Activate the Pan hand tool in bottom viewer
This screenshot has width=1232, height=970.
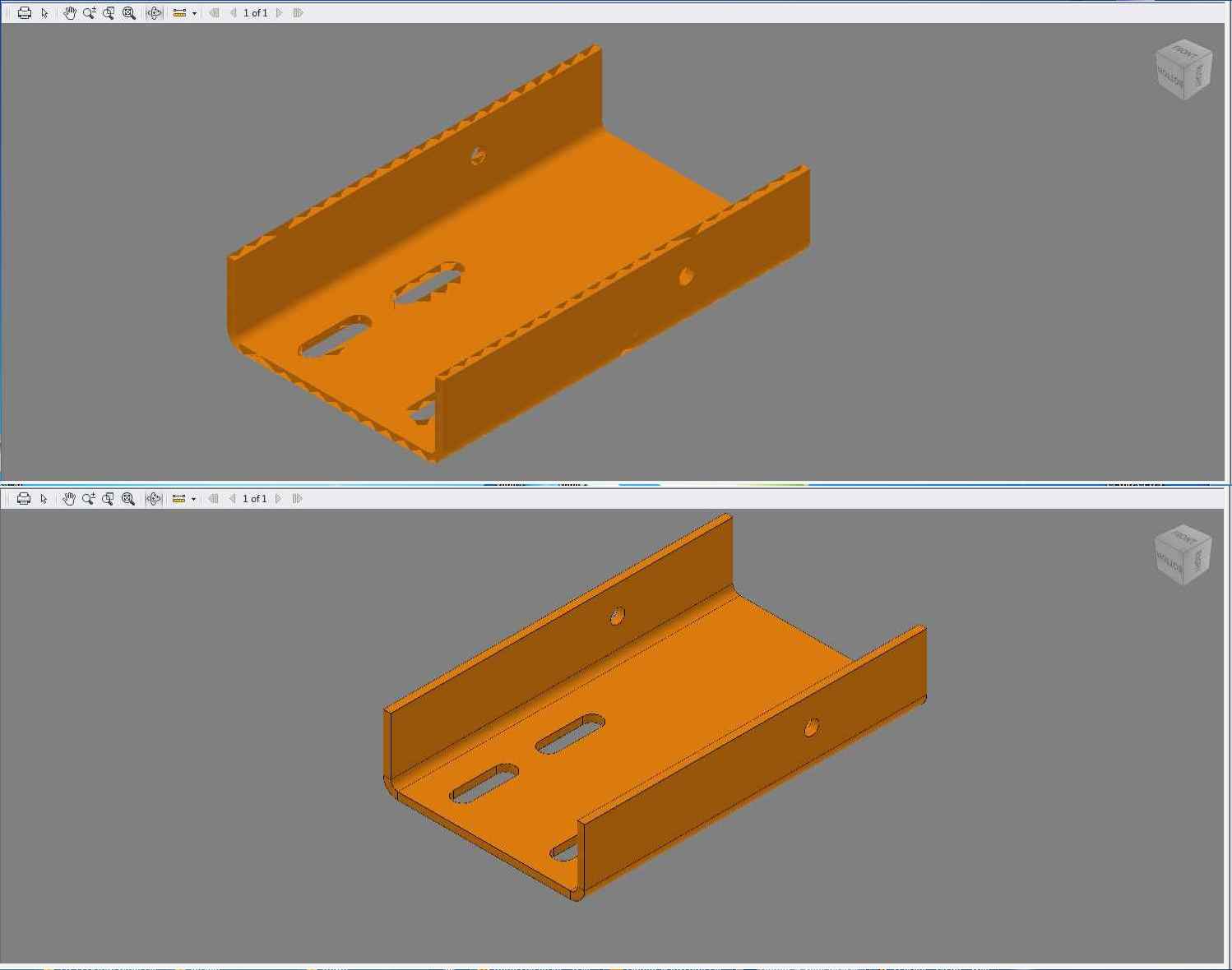(x=68, y=499)
